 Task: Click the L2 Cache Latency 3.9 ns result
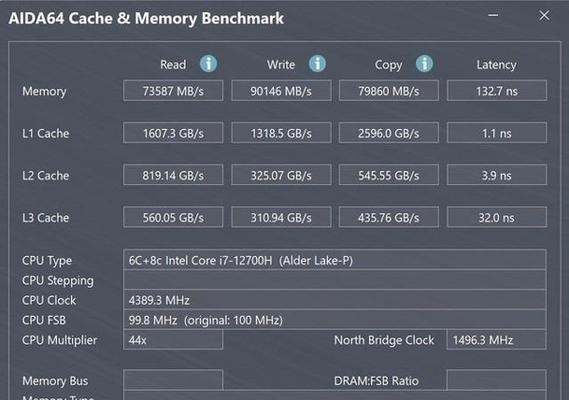tap(497, 175)
